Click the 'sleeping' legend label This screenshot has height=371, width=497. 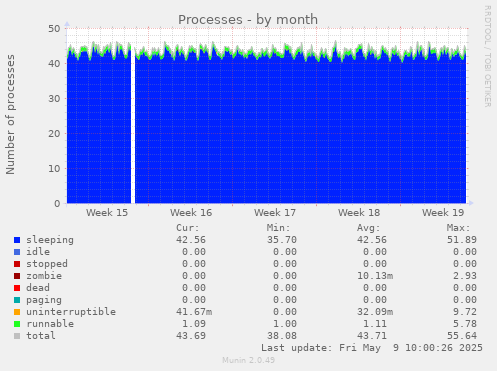50,240
